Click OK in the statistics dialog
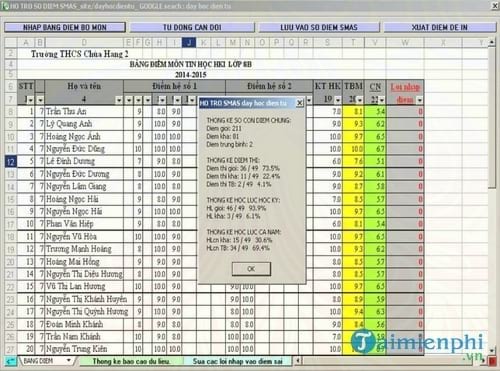The height and width of the screenshot is (371, 500). (x=251, y=269)
